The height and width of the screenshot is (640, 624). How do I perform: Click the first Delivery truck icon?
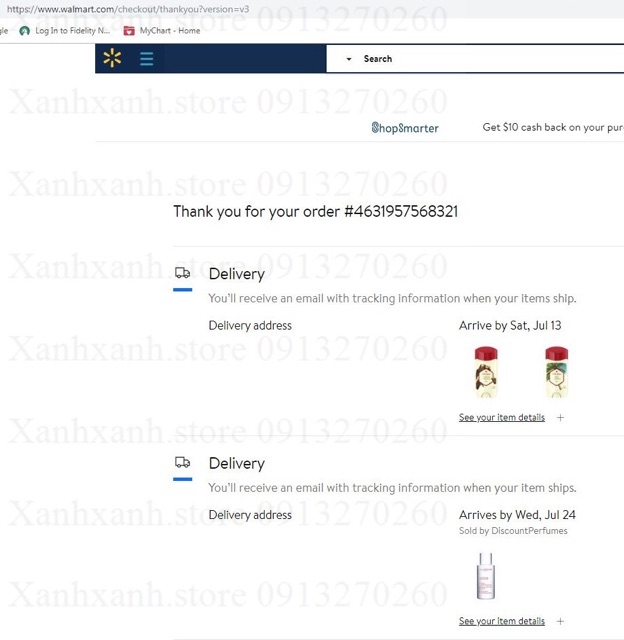182,272
